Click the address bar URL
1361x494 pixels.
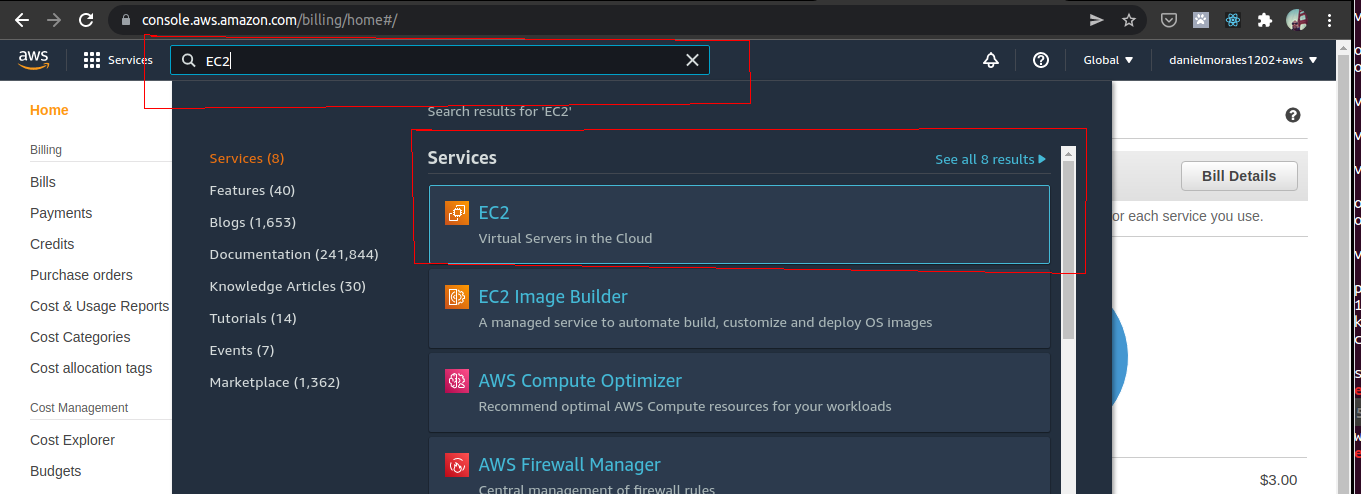[270, 19]
